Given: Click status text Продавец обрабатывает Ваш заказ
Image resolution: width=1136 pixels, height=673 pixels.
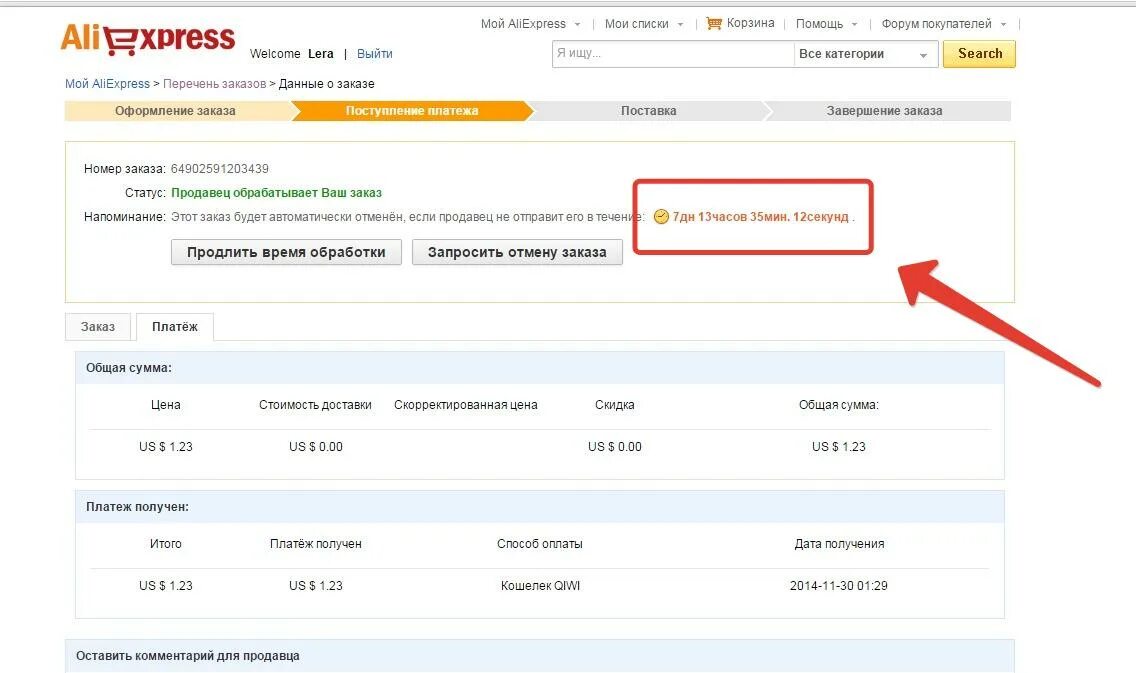Looking at the screenshot, I should click(x=276, y=193).
